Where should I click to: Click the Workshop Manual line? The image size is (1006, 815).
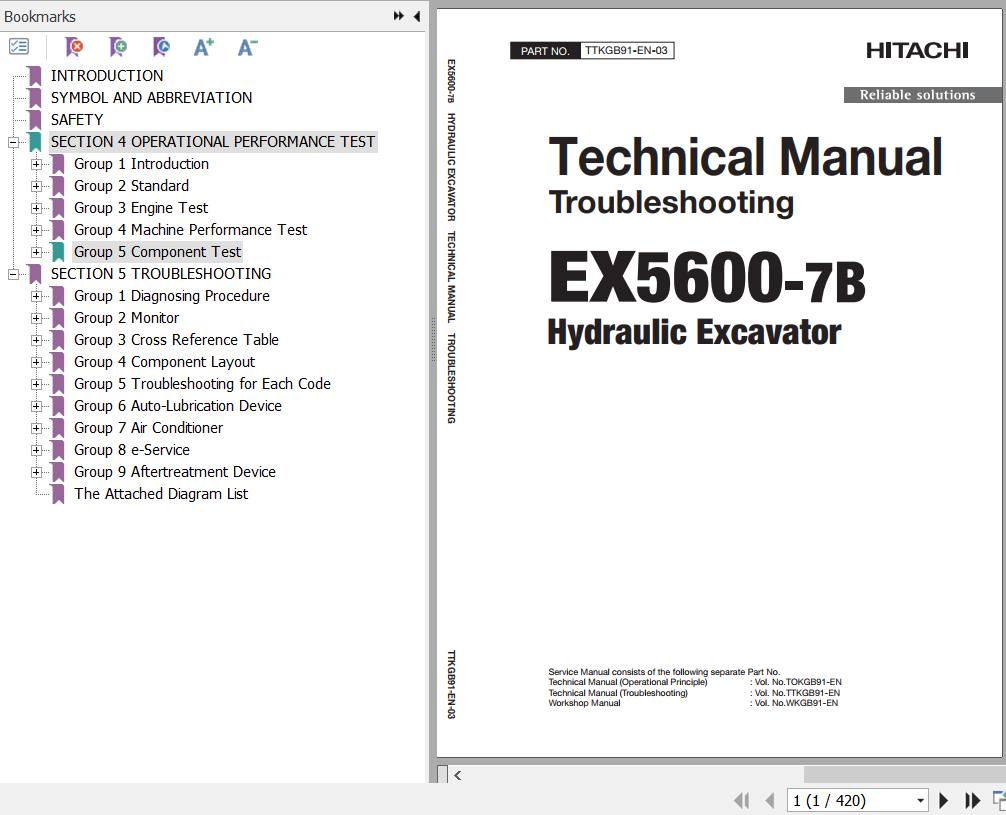[693, 703]
